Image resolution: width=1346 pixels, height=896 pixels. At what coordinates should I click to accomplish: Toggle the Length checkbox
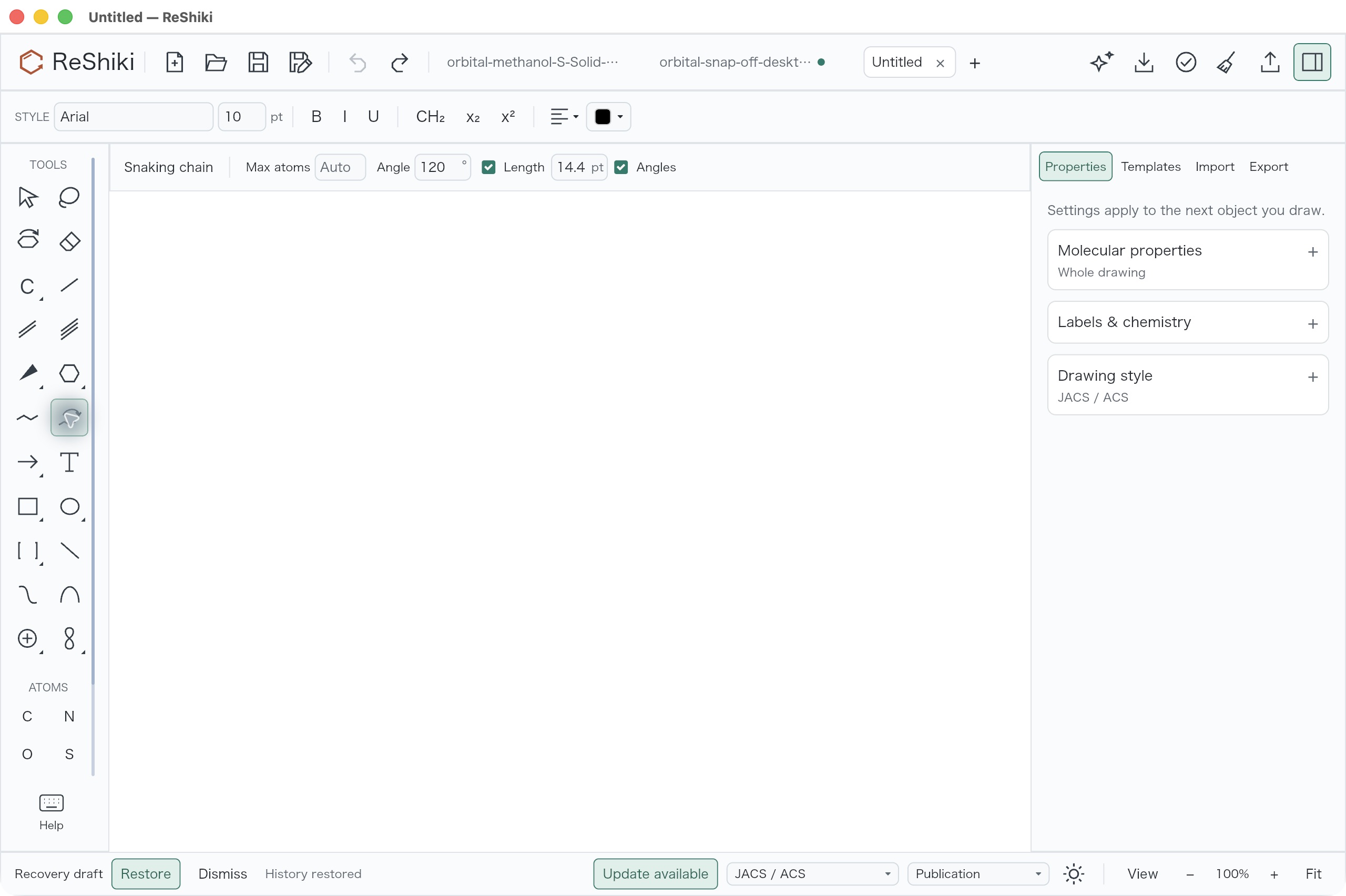click(488, 167)
